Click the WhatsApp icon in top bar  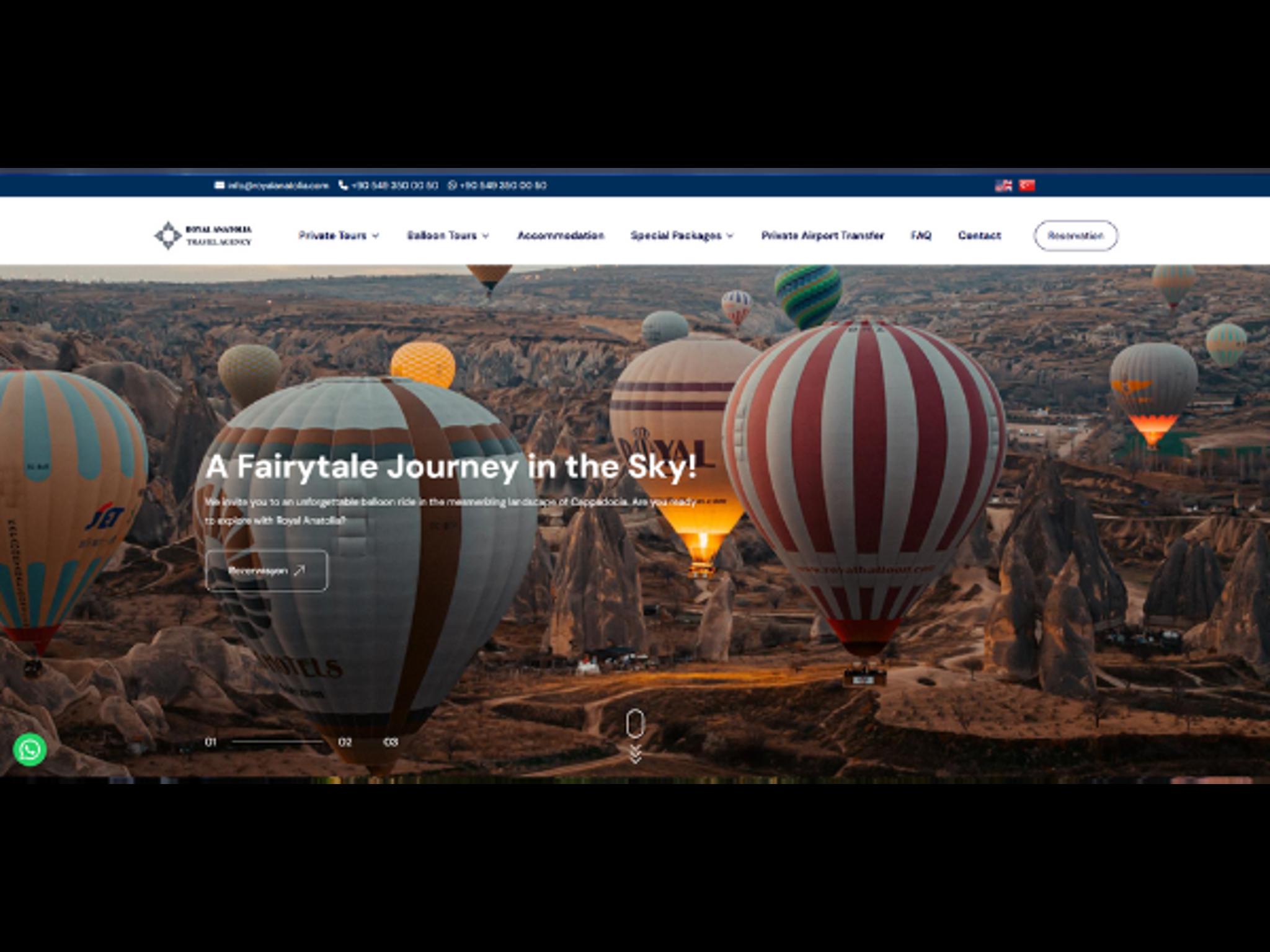(x=452, y=185)
